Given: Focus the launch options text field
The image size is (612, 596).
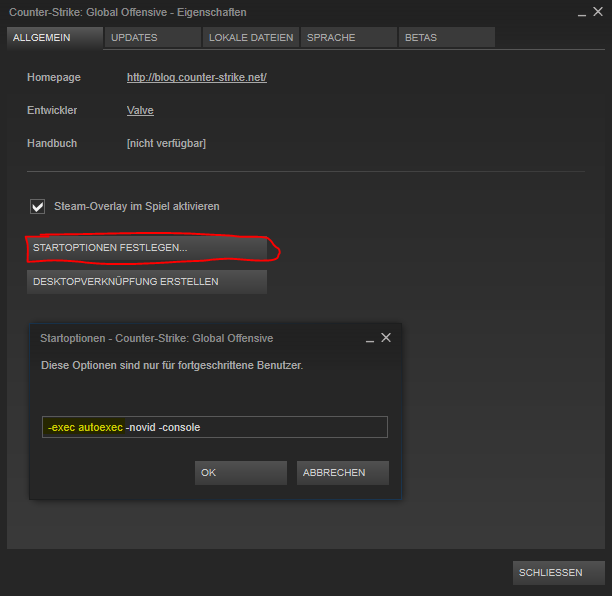Looking at the screenshot, I should pyautogui.click(x=215, y=427).
